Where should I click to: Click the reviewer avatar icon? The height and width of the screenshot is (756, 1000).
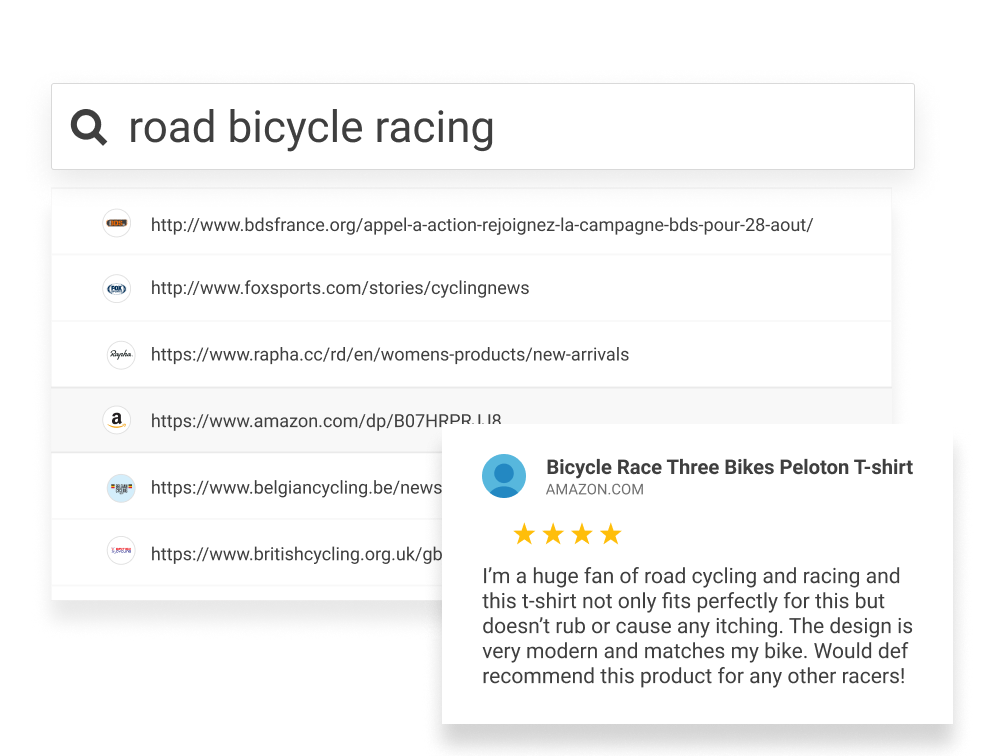(x=504, y=476)
